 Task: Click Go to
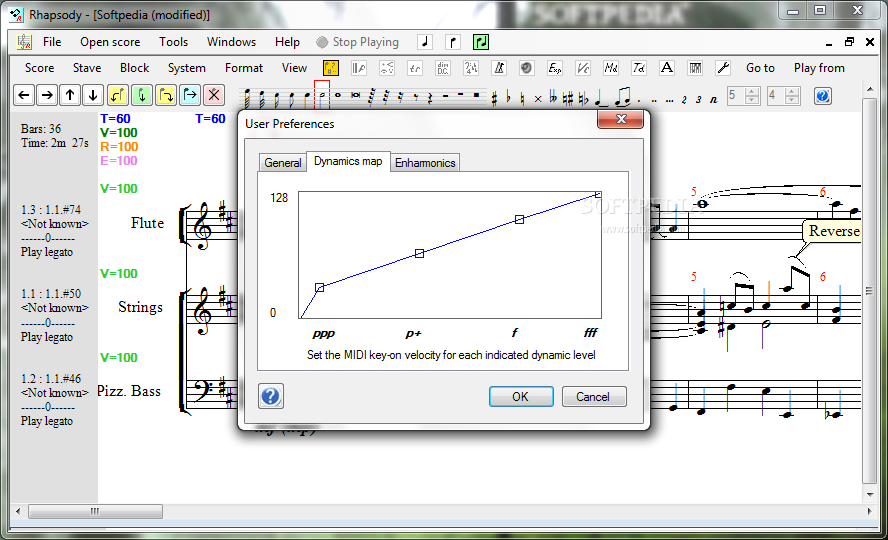coord(760,68)
